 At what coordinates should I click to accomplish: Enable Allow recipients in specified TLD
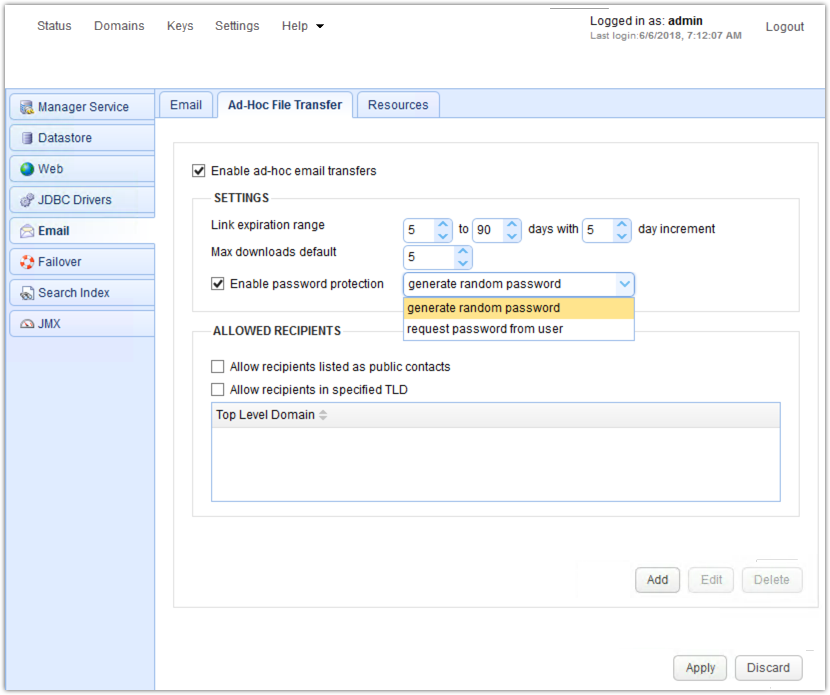(217, 389)
